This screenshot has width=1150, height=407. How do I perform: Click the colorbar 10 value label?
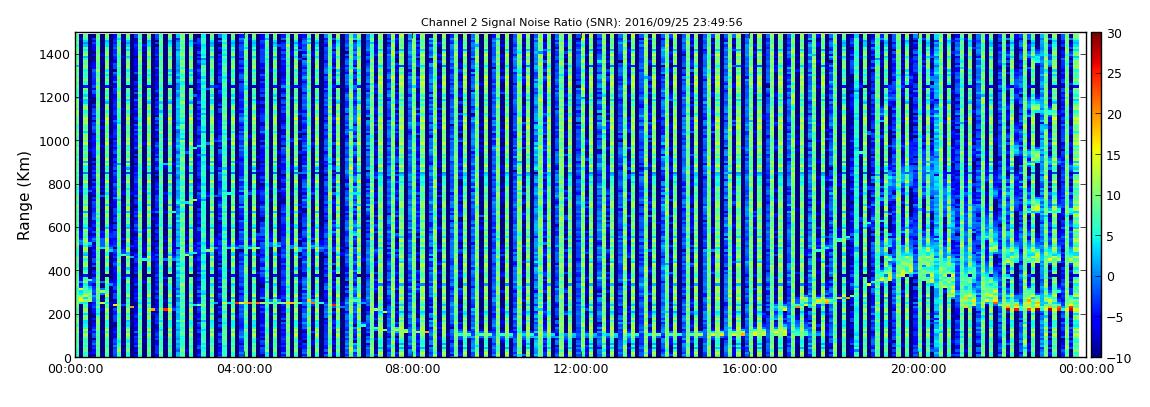click(1114, 196)
